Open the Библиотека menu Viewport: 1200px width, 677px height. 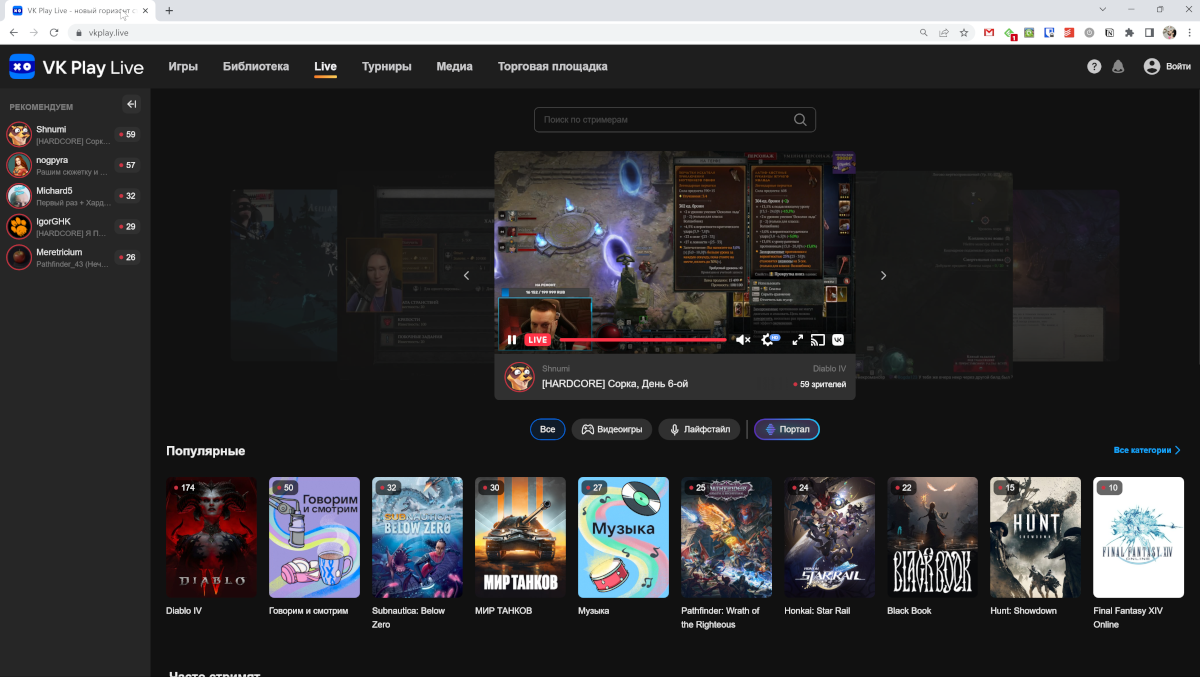point(256,67)
